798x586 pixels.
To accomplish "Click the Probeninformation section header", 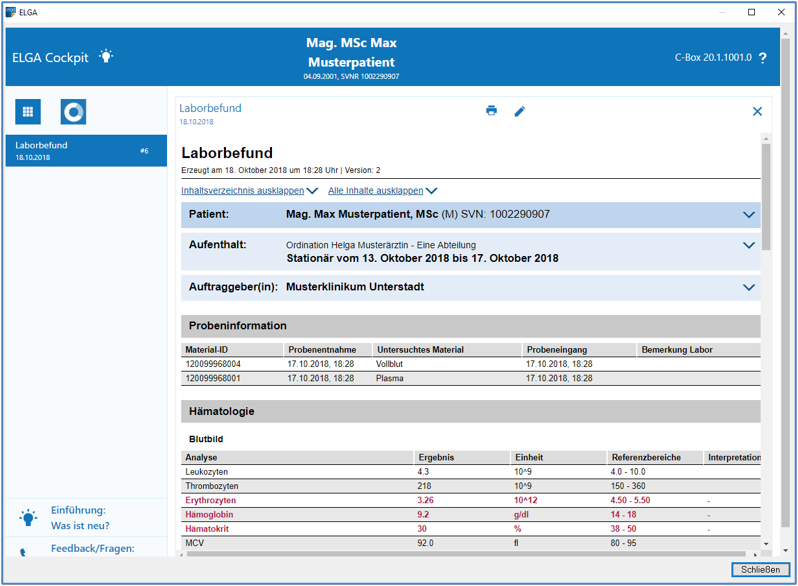I will (471, 326).
